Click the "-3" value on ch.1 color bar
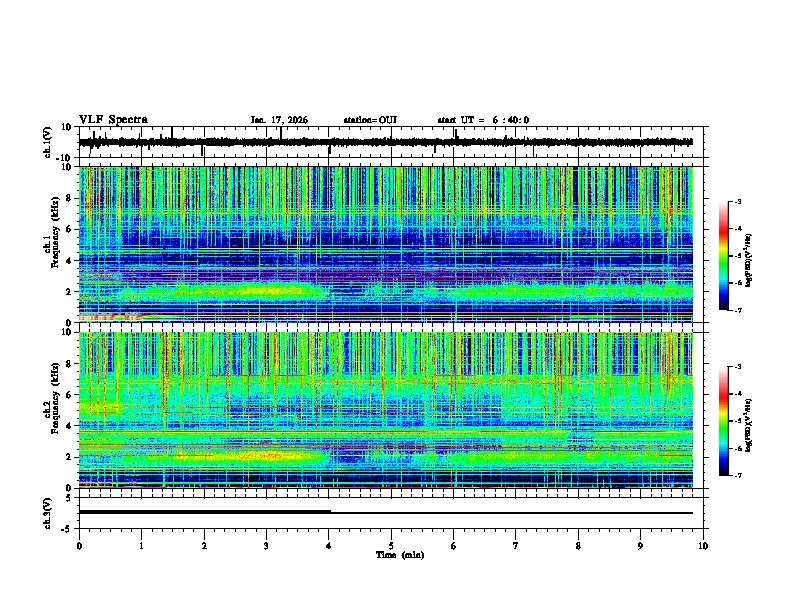 738,201
